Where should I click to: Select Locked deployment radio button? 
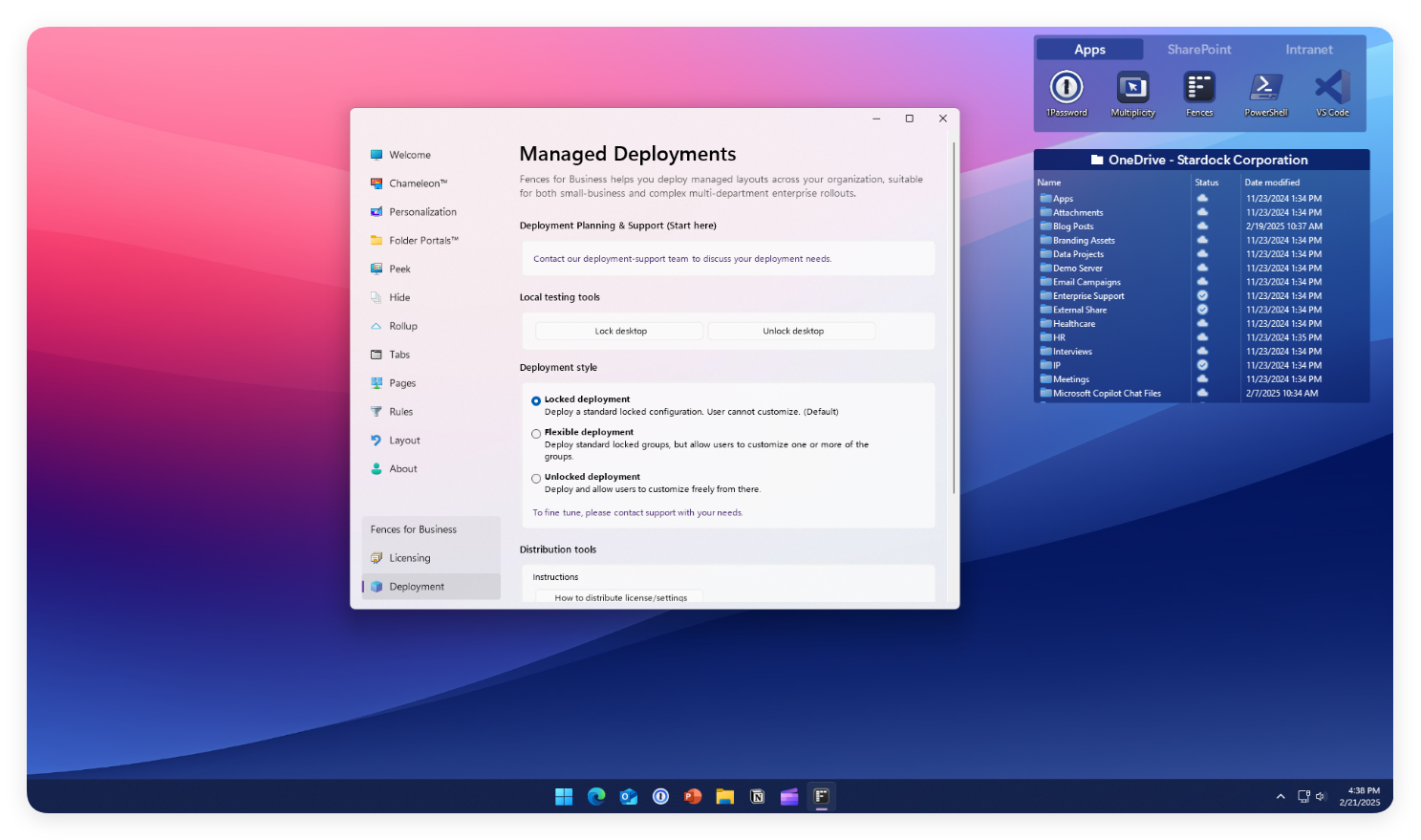click(x=536, y=400)
